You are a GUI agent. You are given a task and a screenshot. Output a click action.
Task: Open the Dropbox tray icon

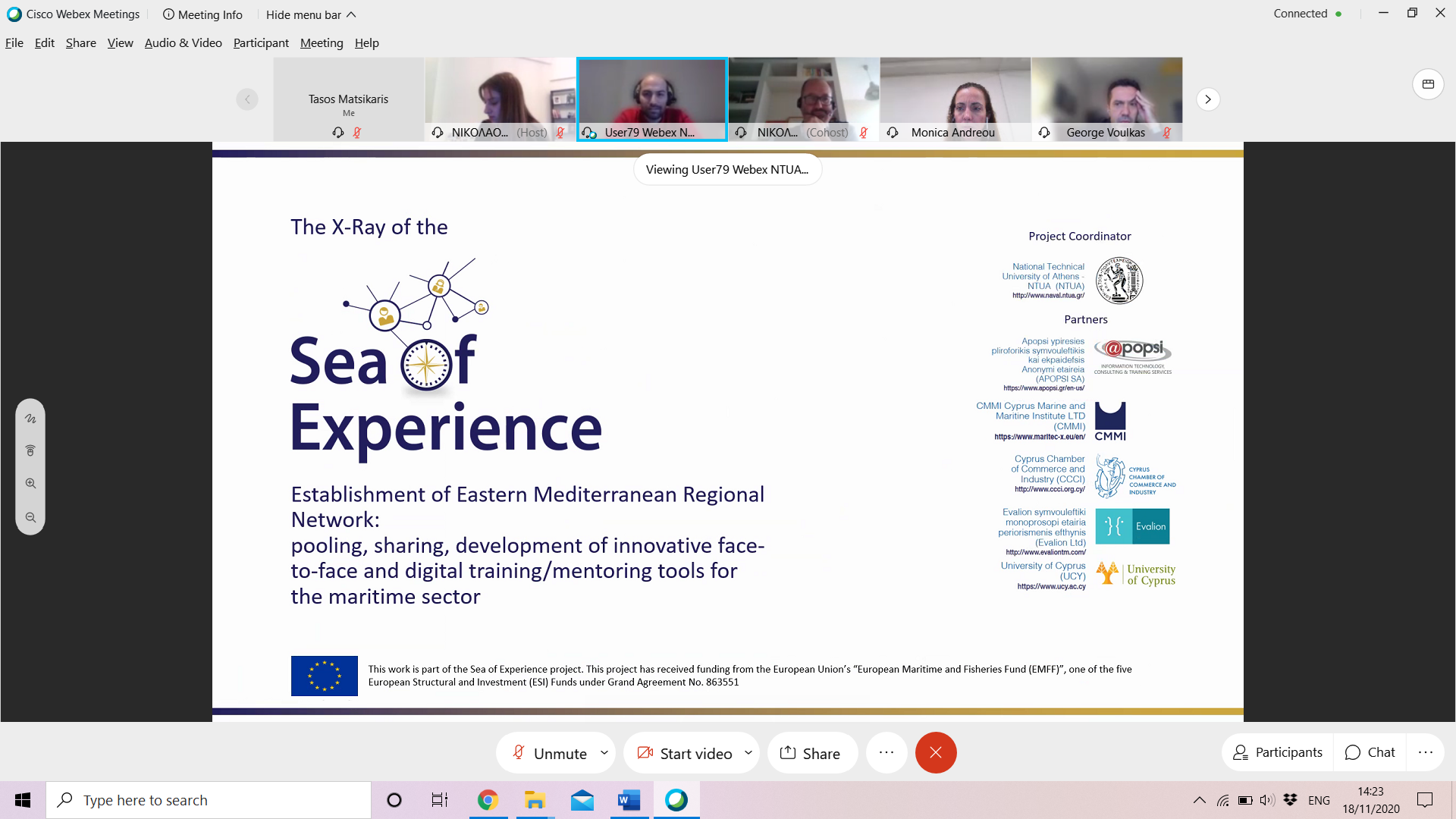click(x=1290, y=800)
